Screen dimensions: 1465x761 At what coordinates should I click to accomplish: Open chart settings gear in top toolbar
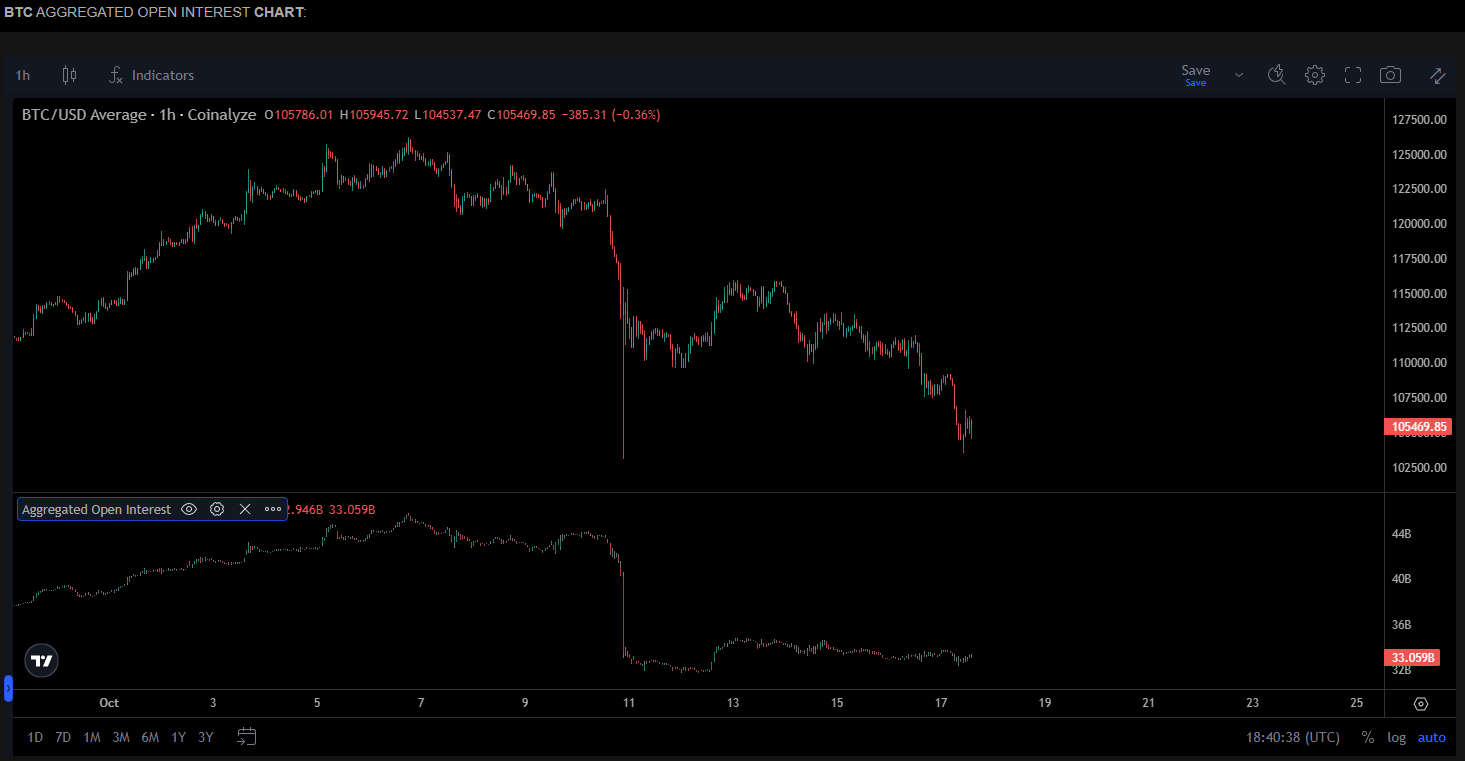coord(1315,75)
